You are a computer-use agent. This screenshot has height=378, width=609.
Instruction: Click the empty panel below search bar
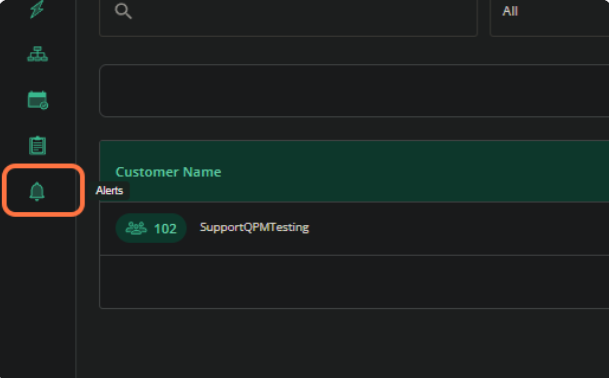point(354,91)
